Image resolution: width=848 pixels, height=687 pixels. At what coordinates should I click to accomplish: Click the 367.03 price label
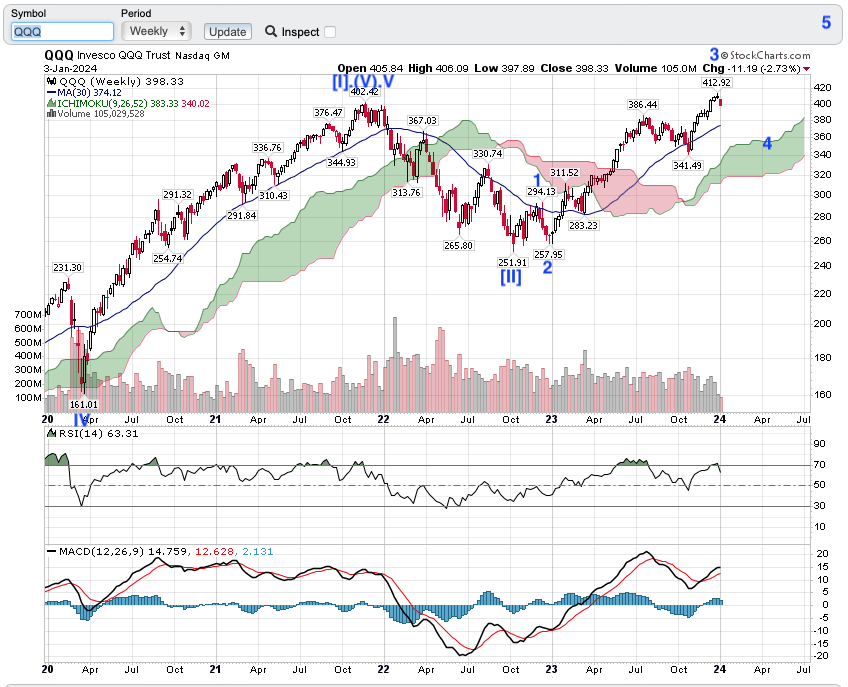tap(422, 121)
